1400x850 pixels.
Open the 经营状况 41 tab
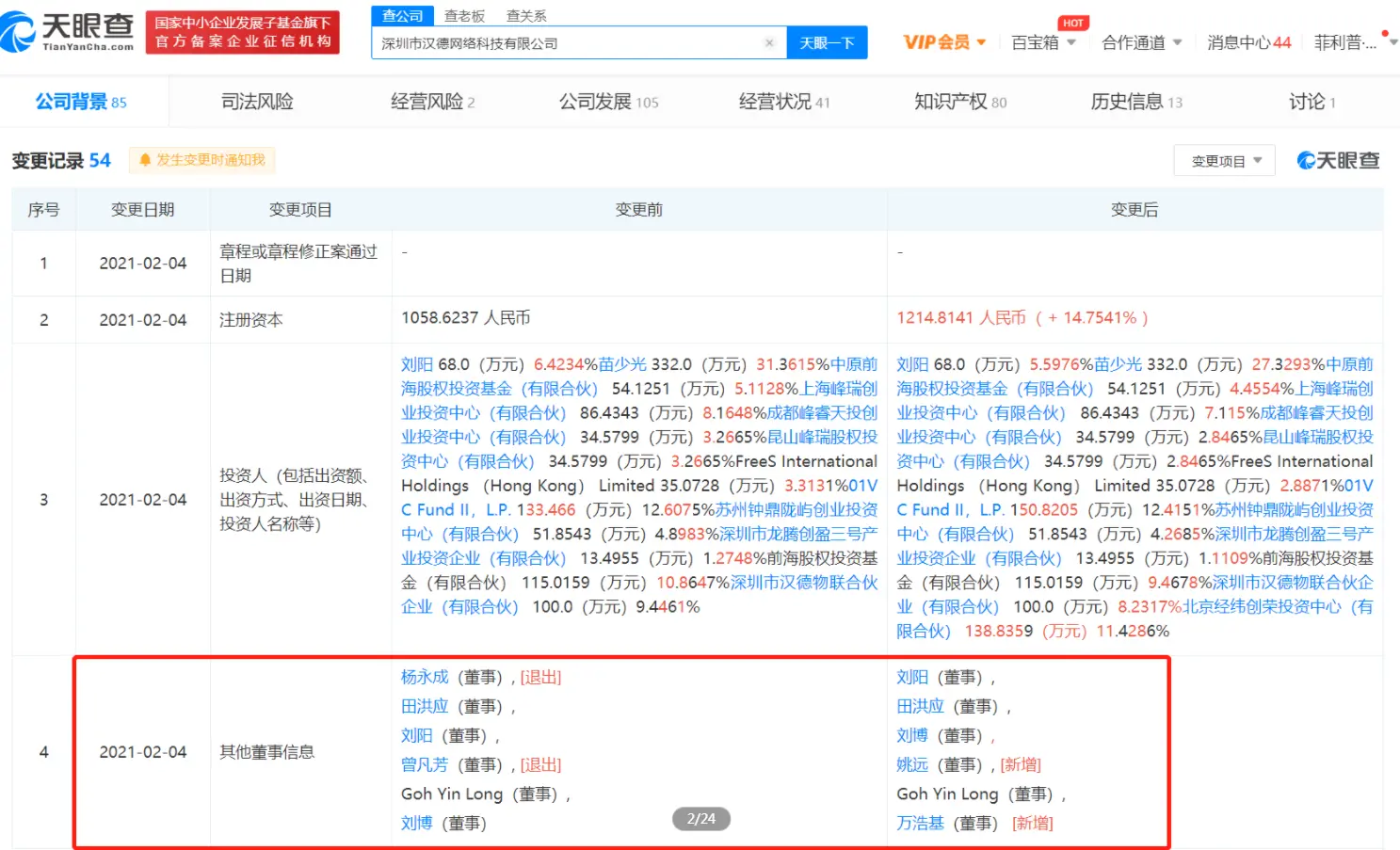point(784,102)
